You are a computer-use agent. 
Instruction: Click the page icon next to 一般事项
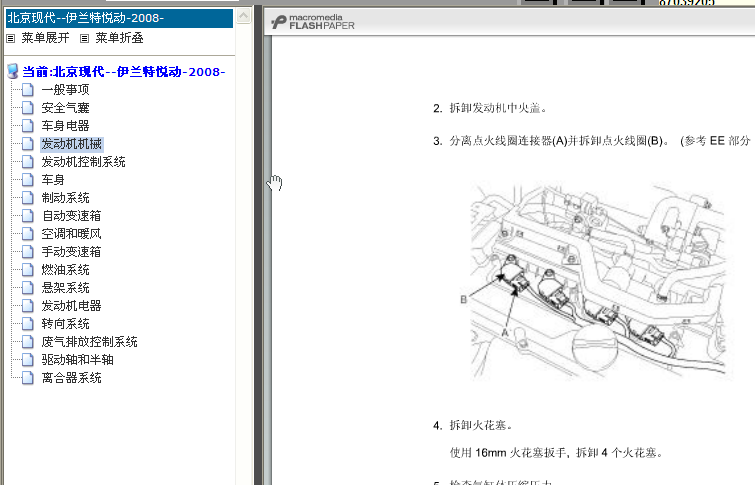[x=28, y=90]
